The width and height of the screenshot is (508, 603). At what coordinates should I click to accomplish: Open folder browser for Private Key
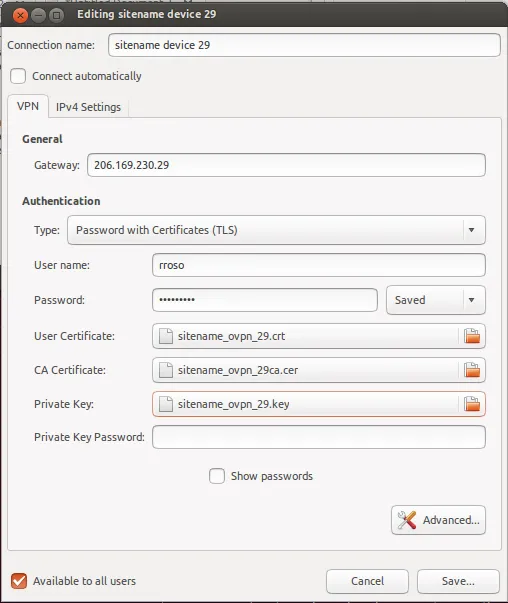coord(472,404)
